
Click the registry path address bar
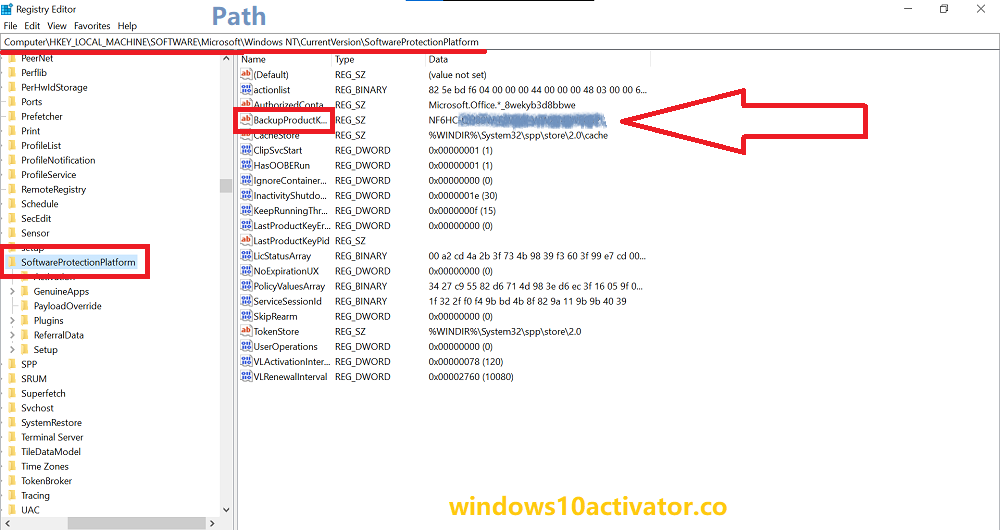coord(500,42)
